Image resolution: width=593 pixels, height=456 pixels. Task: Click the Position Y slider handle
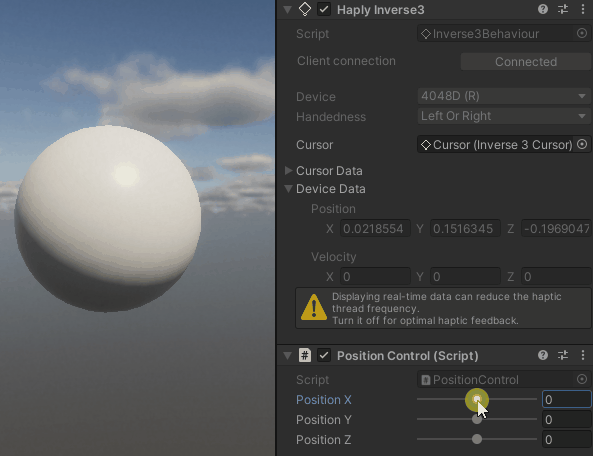[477, 419]
